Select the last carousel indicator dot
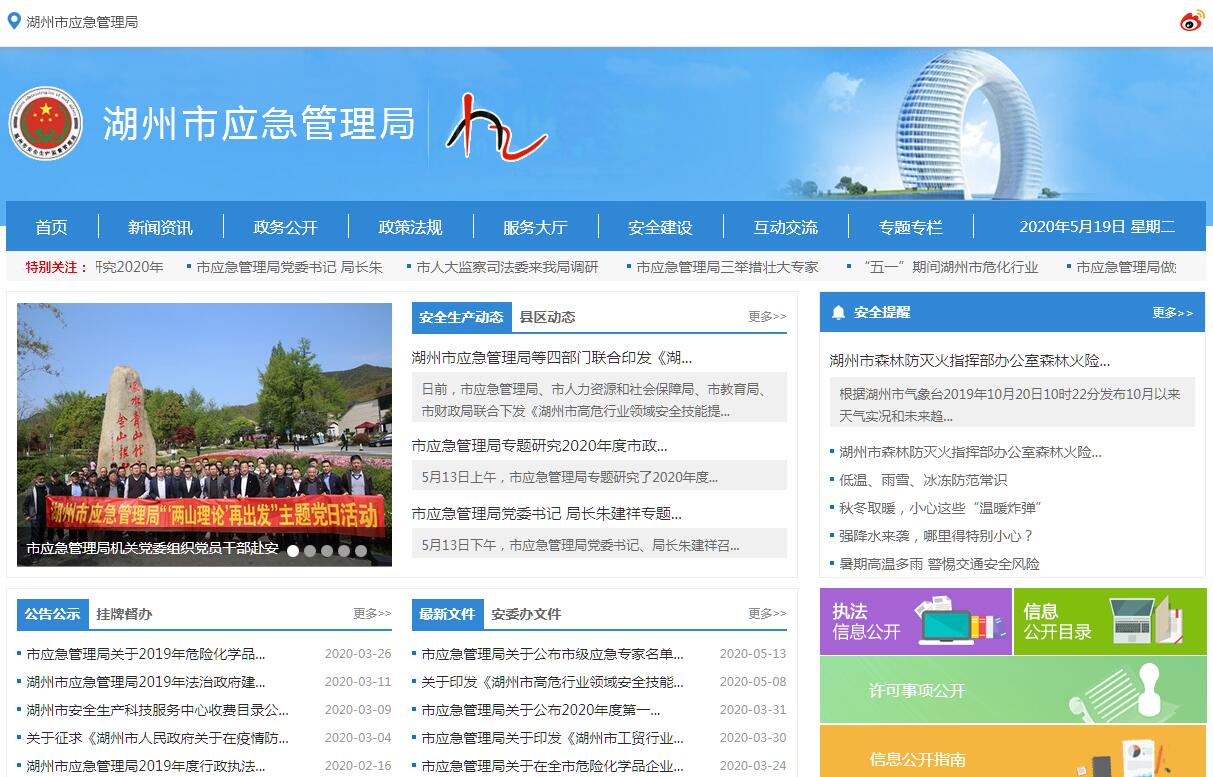Viewport: 1213px width, 777px height. pyautogui.click(x=361, y=550)
